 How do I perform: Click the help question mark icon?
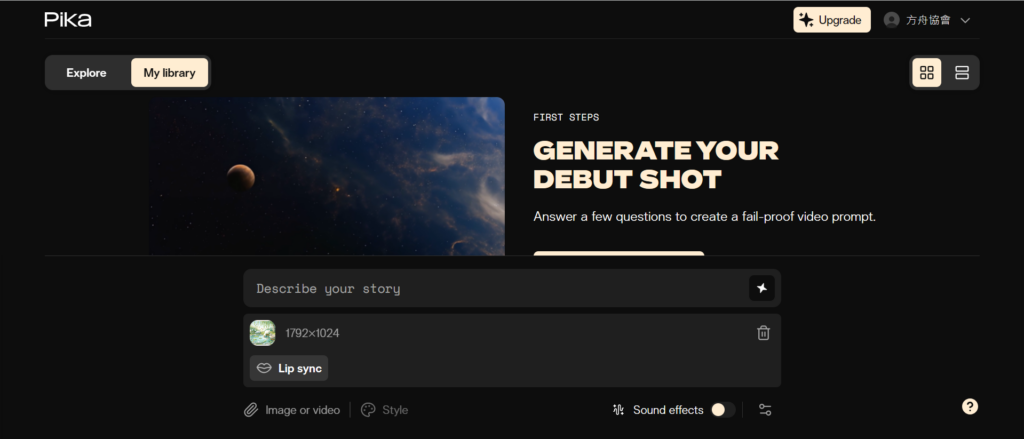coord(970,406)
